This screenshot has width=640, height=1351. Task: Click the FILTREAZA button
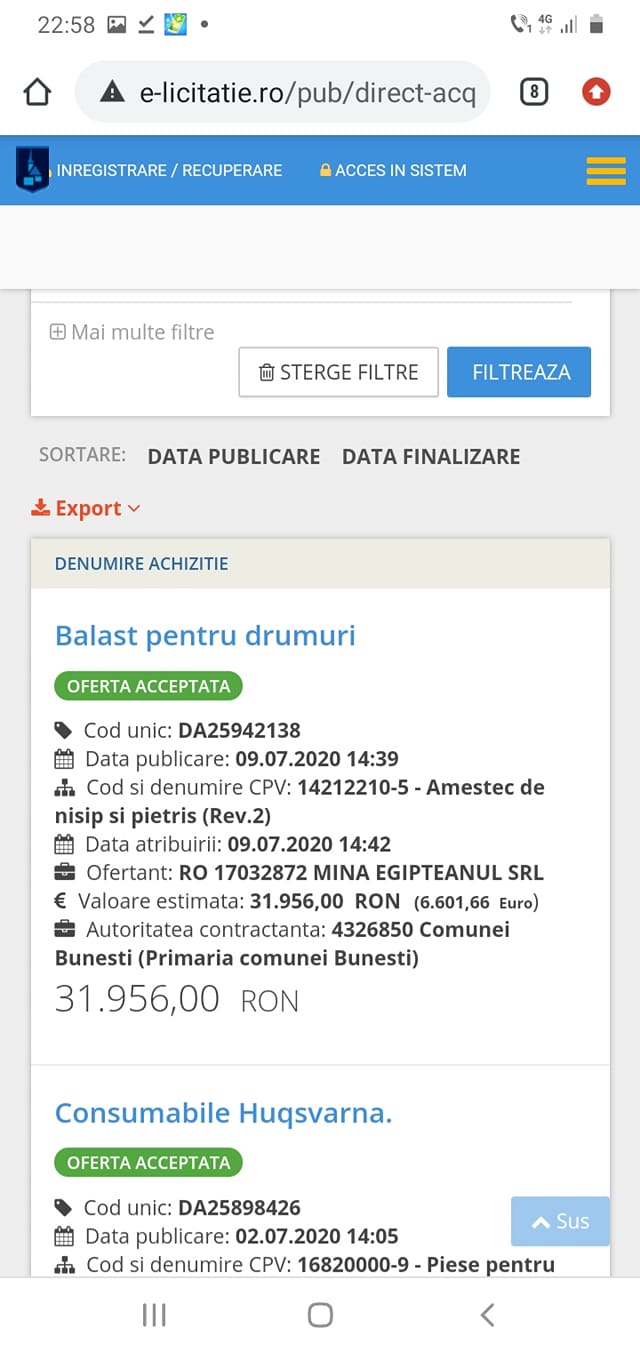(519, 372)
